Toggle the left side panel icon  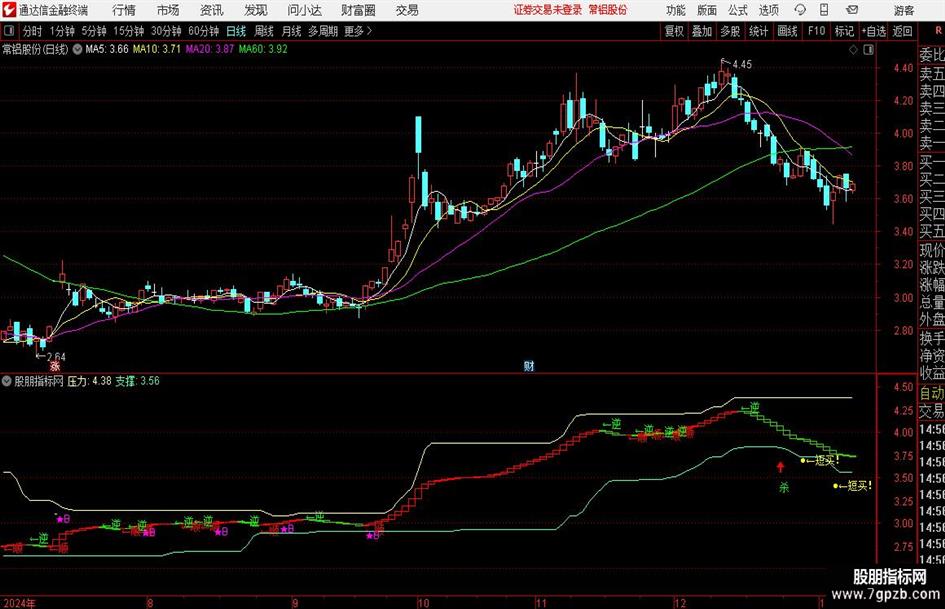pos(8,31)
